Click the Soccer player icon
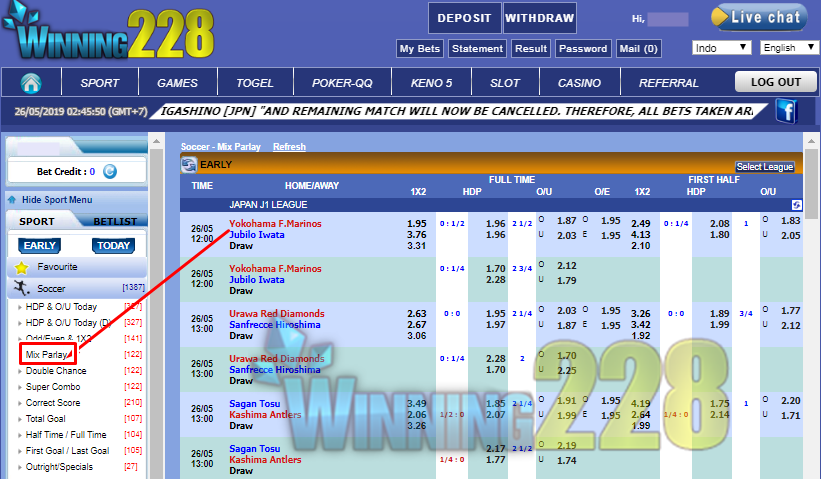Viewport: 821px width, 479px height. tap(21, 288)
